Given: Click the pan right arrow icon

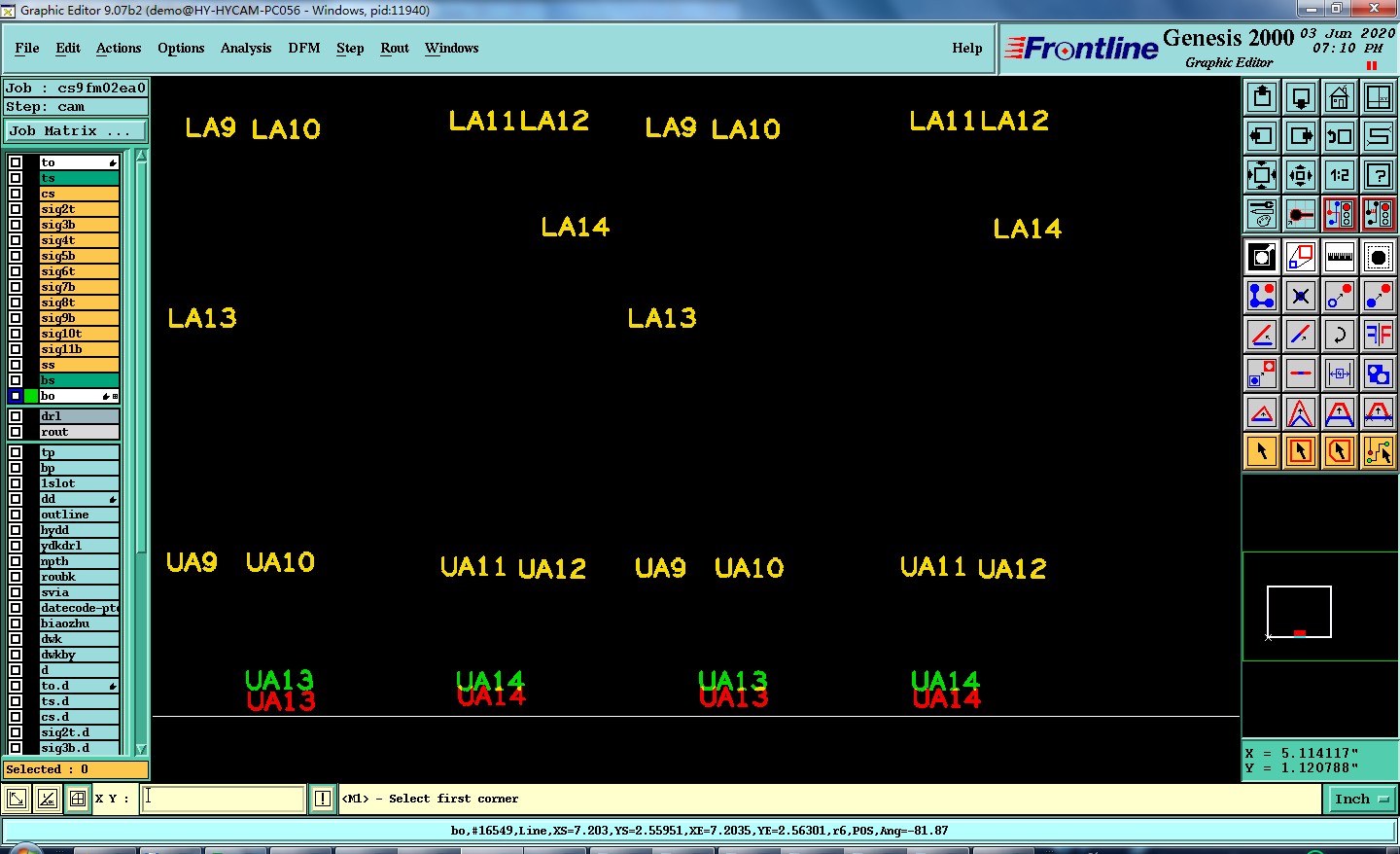Looking at the screenshot, I should pos(1301,136).
